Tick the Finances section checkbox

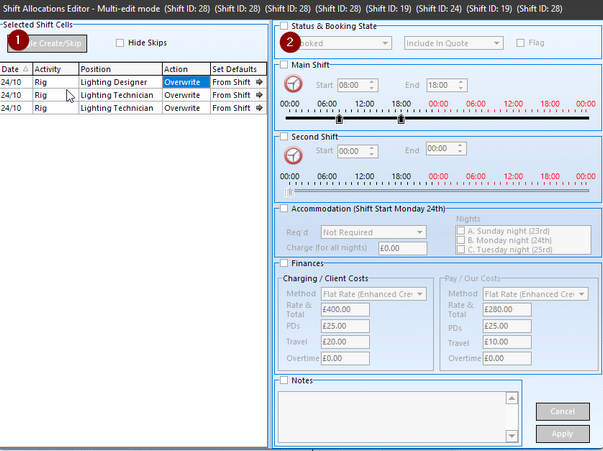pos(284,263)
